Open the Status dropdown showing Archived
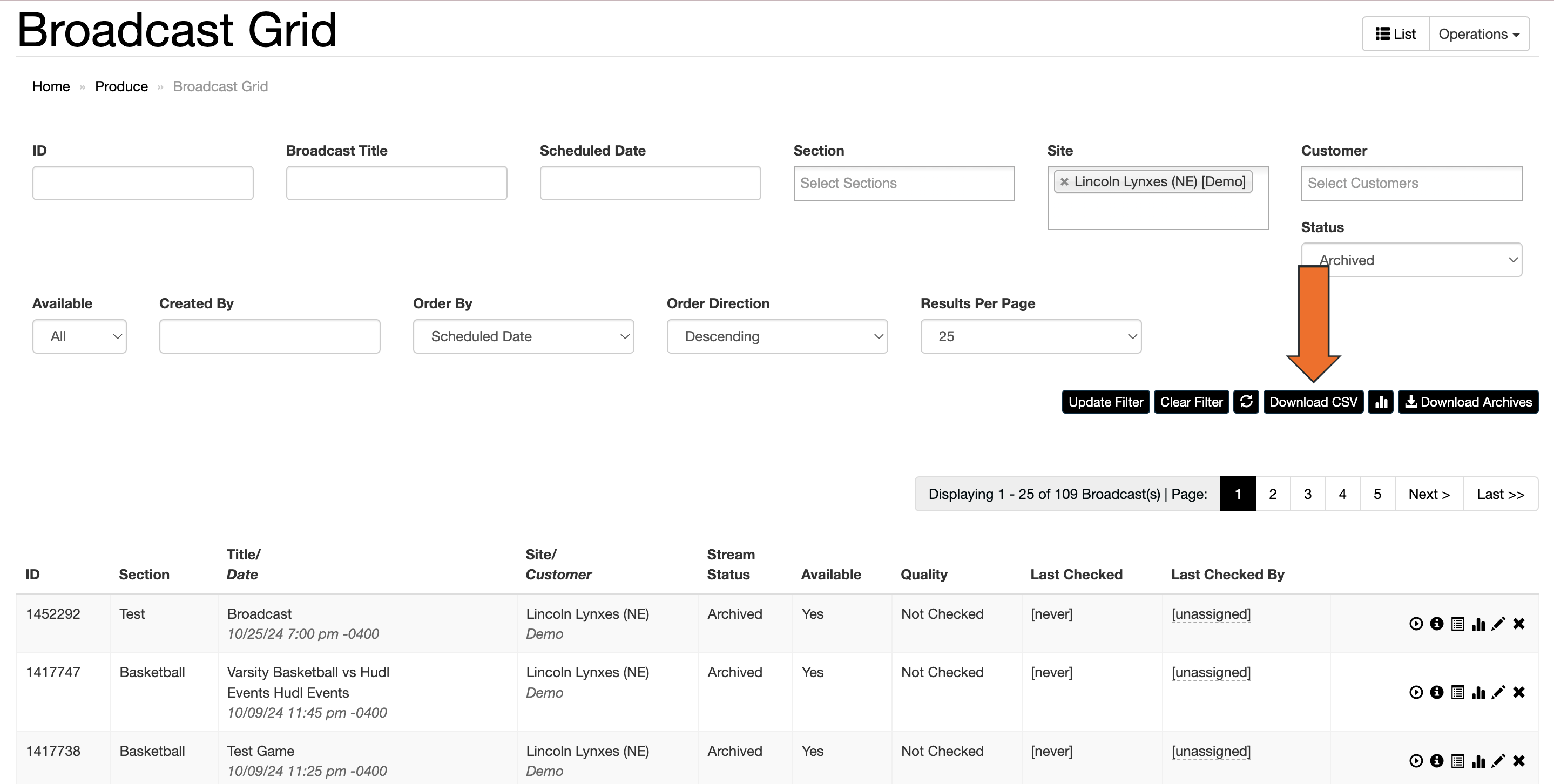This screenshot has height=784, width=1554. click(1411, 260)
